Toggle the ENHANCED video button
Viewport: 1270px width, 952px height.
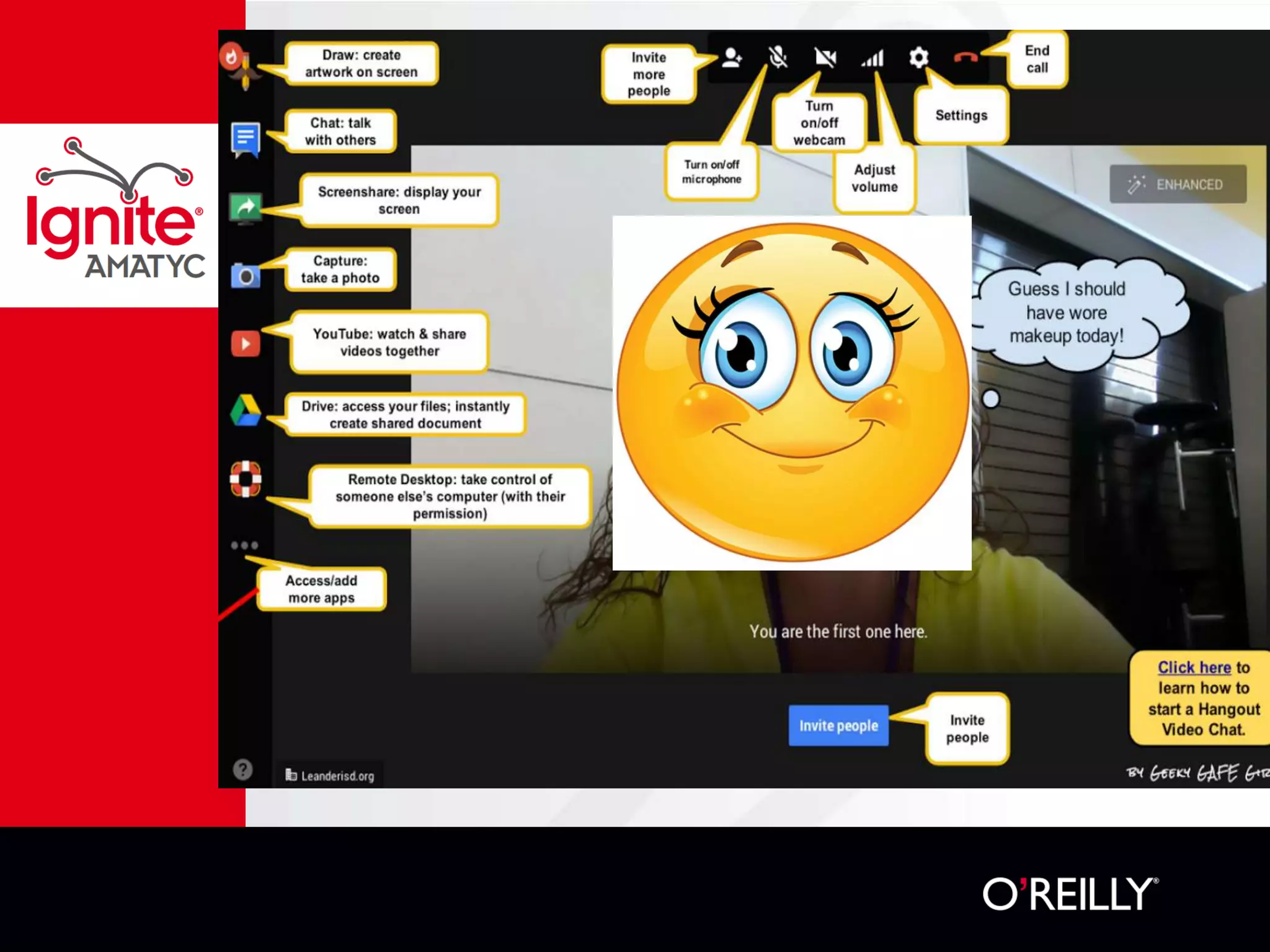(1178, 184)
